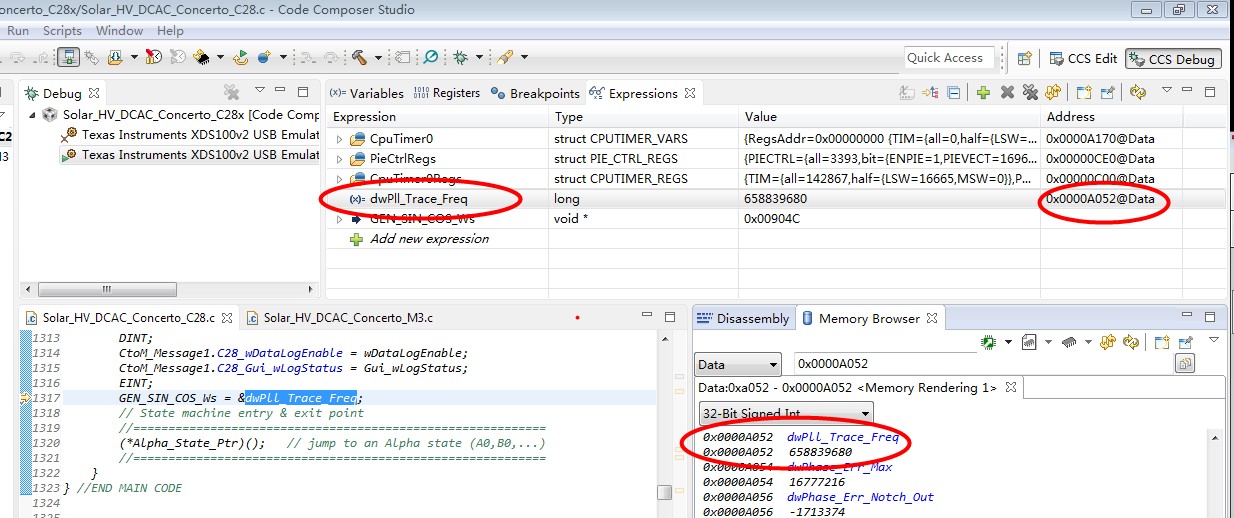Open the Help menu
1234x518 pixels.
pos(170,31)
